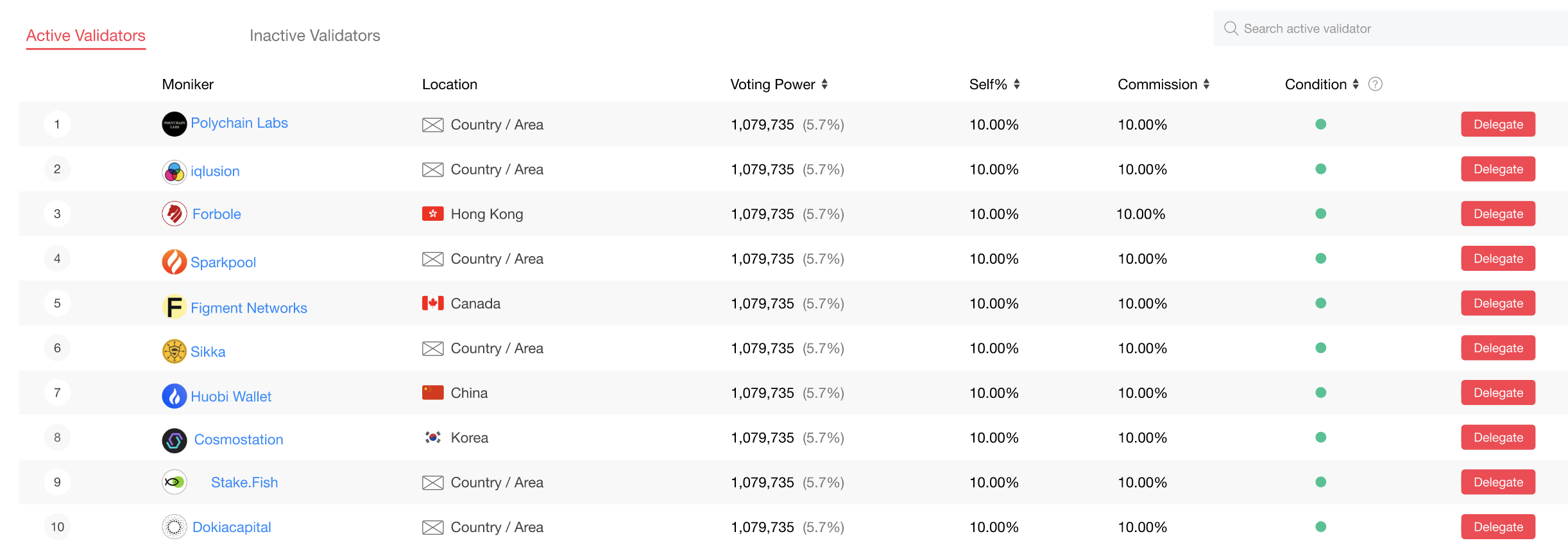The image size is (1568, 543).
Task: Click the Huobi Wallet blue flame icon
Action: pyautogui.click(x=174, y=396)
